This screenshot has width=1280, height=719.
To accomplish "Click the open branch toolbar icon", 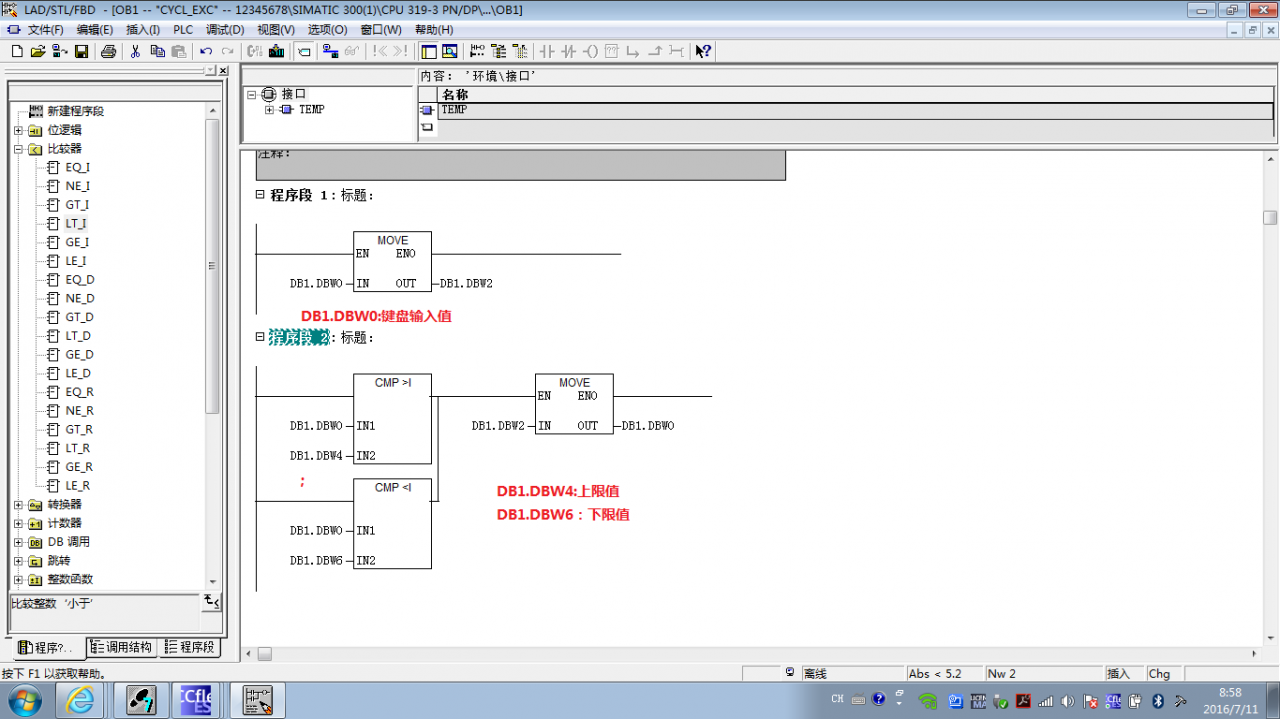I will pyautogui.click(x=633, y=51).
